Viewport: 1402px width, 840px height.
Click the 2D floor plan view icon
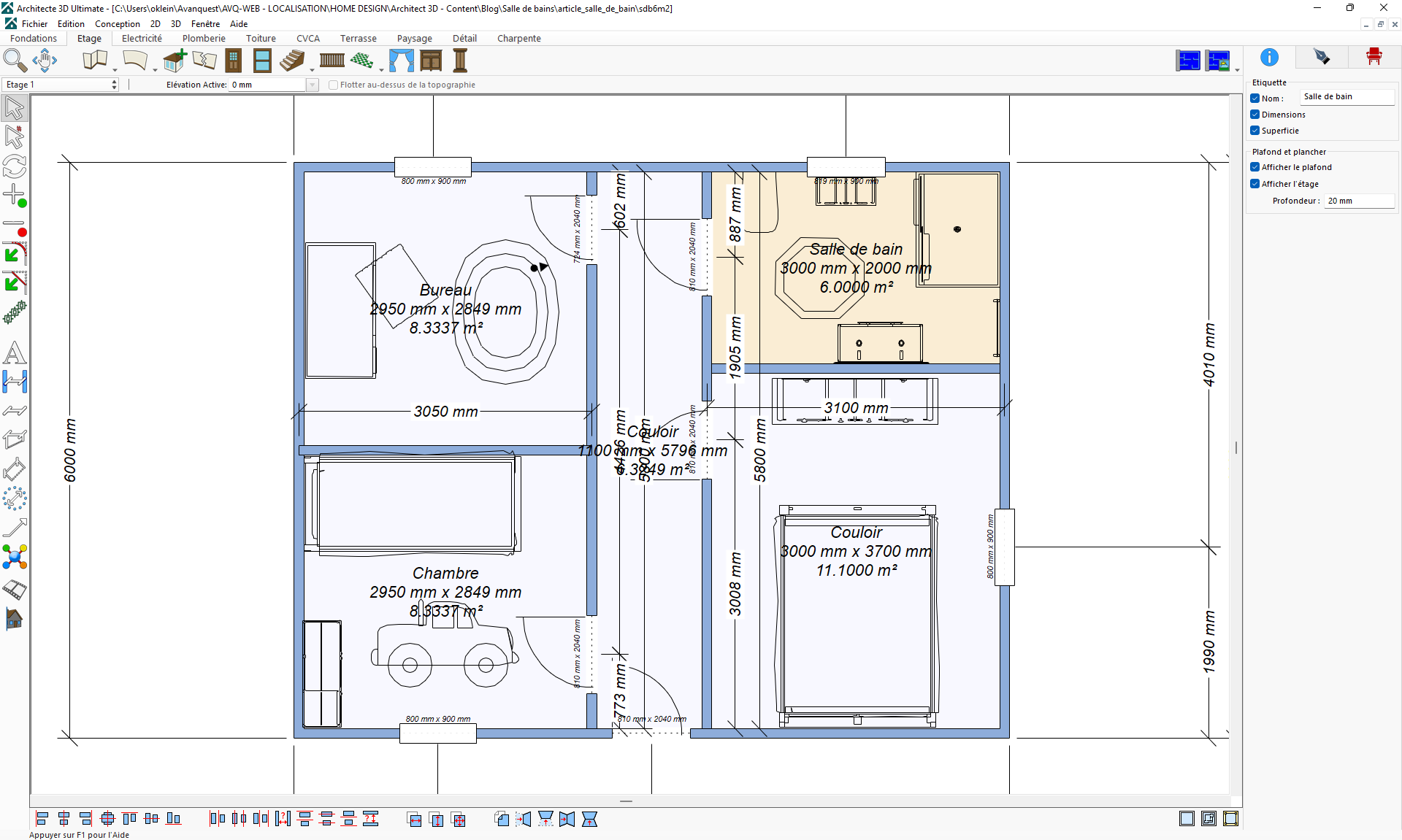pyautogui.click(x=1188, y=61)
